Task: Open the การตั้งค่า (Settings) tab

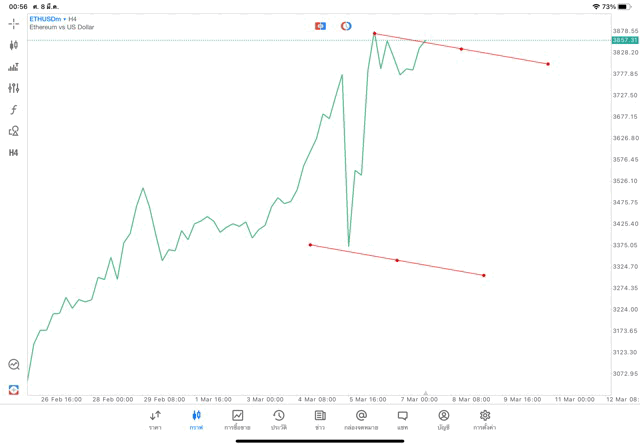Action: point(485,419)
